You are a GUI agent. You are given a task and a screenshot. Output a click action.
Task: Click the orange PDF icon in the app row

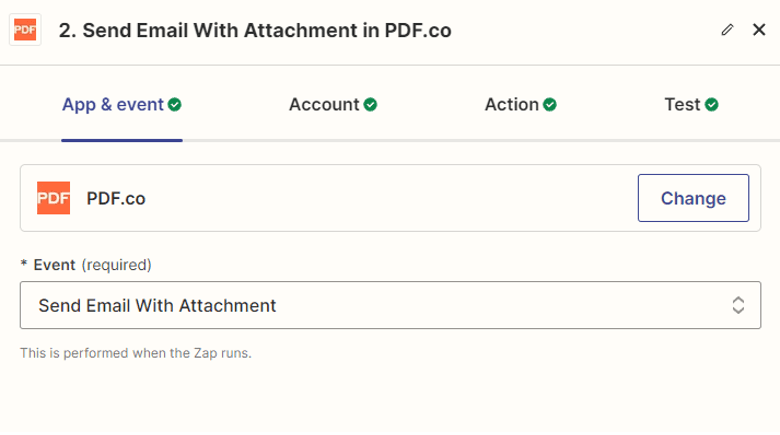[x=53, y=198]
